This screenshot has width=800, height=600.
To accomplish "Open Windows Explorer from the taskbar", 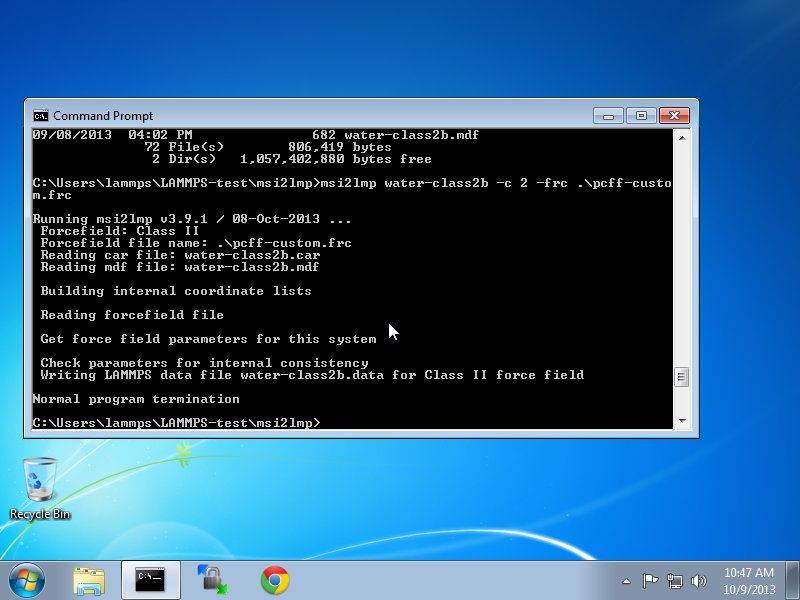I will tap(89, 581).
